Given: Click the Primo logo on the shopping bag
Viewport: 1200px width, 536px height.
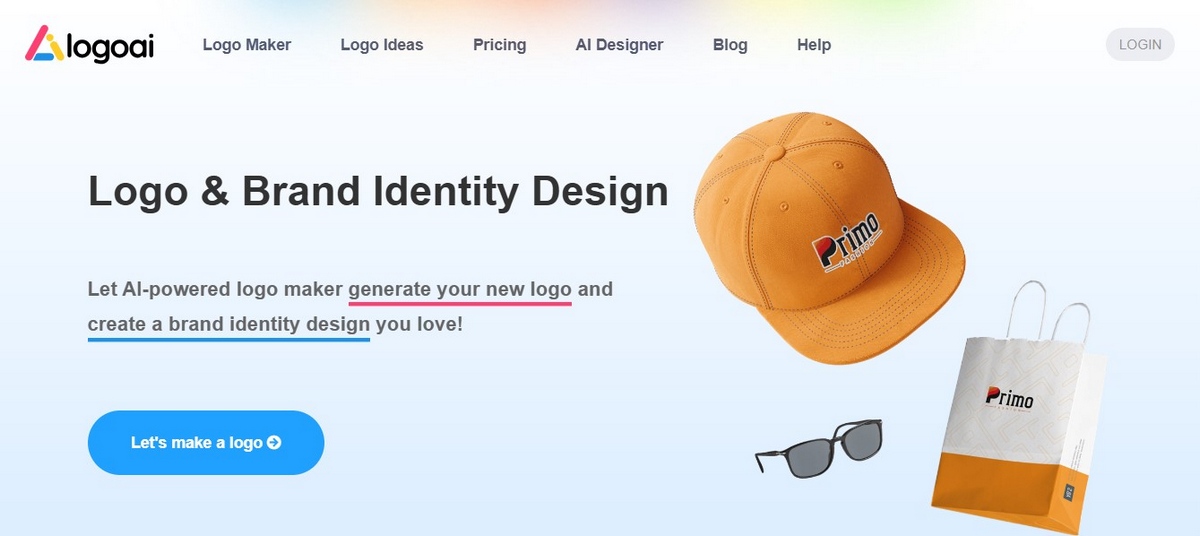Looking at the screenshot, I should pos(1009,399).
